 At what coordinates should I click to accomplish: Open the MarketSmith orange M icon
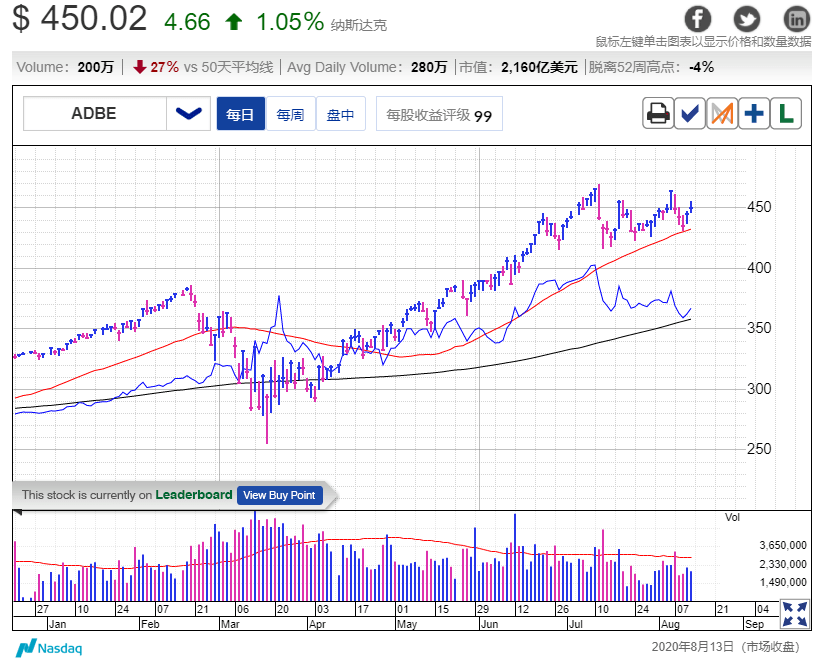pyautogui.click(x=722, y=113)
